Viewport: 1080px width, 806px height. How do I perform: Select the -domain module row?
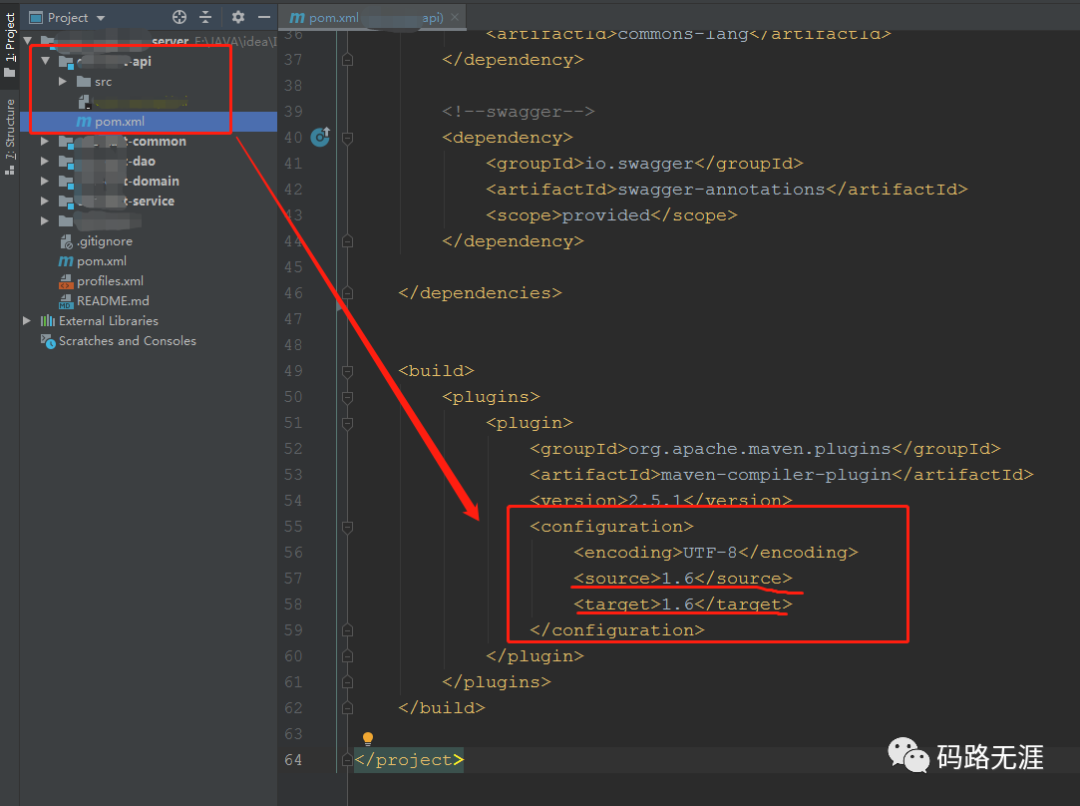[x=149, y=181]
